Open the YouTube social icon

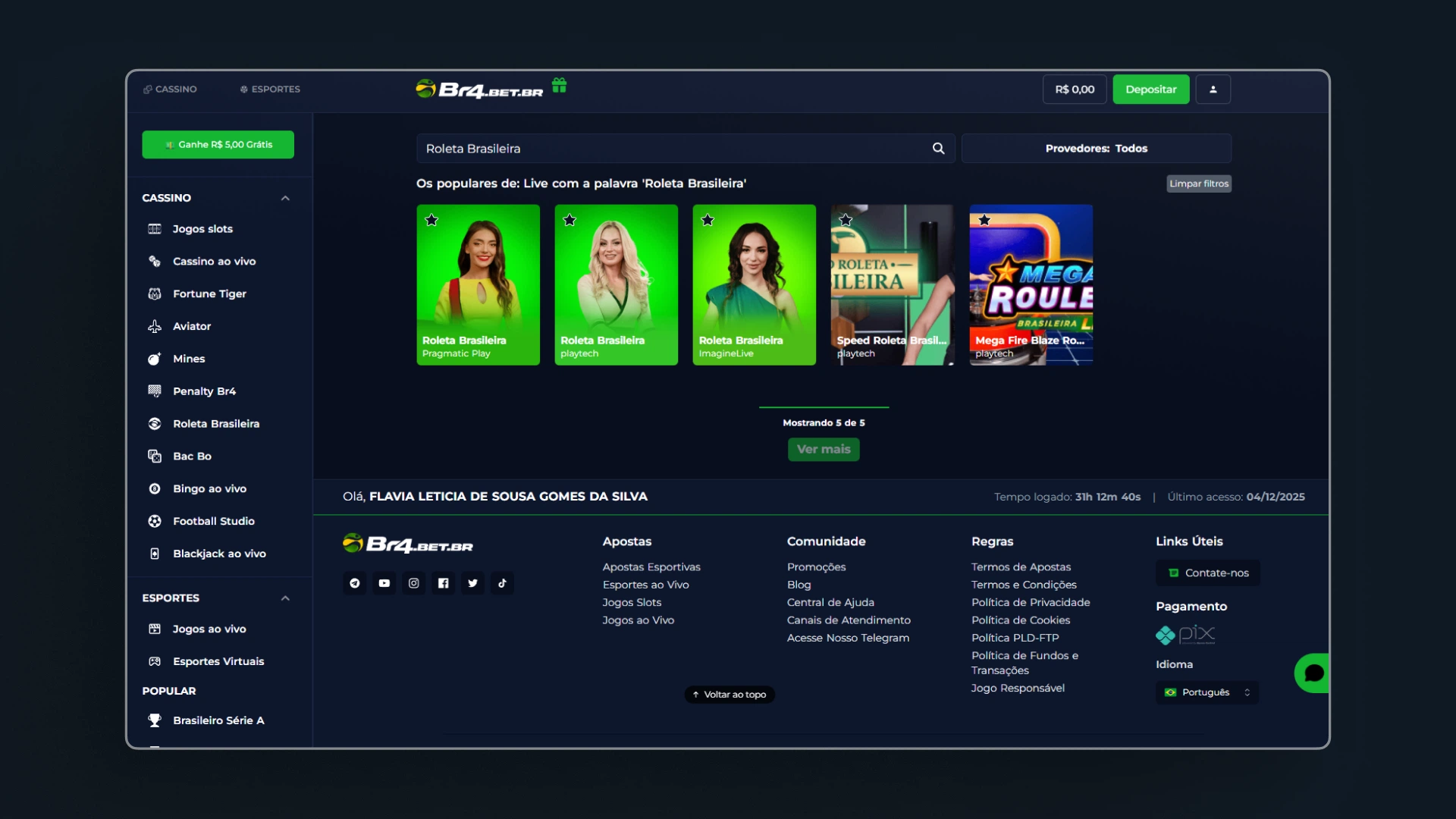[384, 583]
